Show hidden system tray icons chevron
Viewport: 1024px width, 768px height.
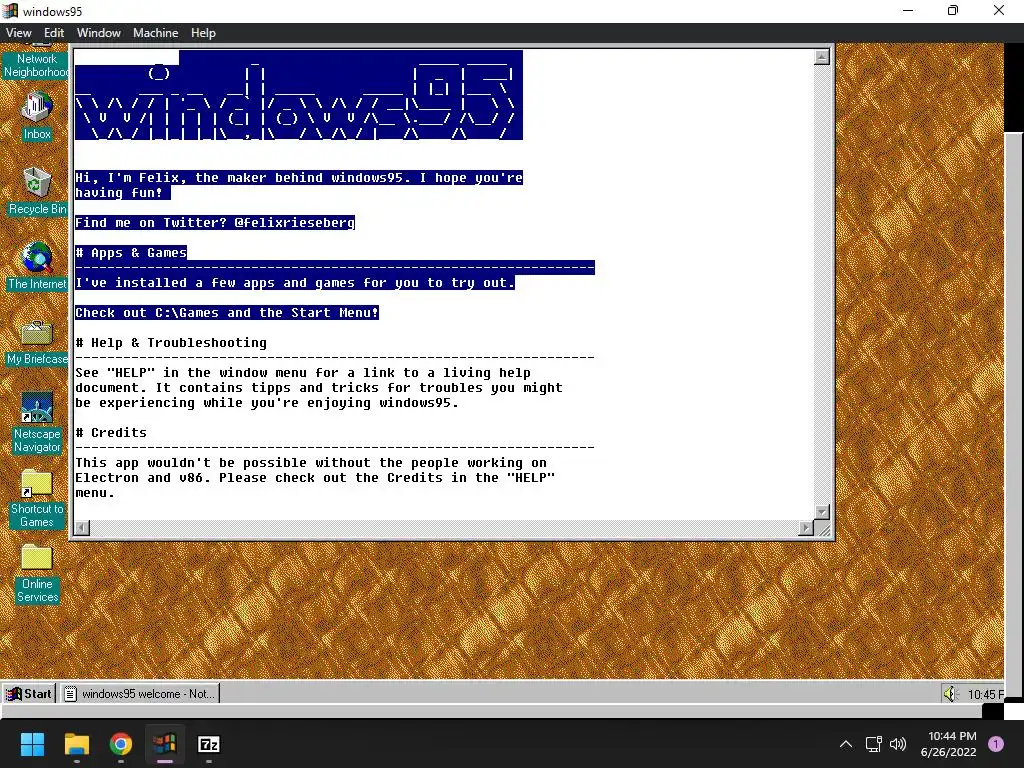coord(846,744)
